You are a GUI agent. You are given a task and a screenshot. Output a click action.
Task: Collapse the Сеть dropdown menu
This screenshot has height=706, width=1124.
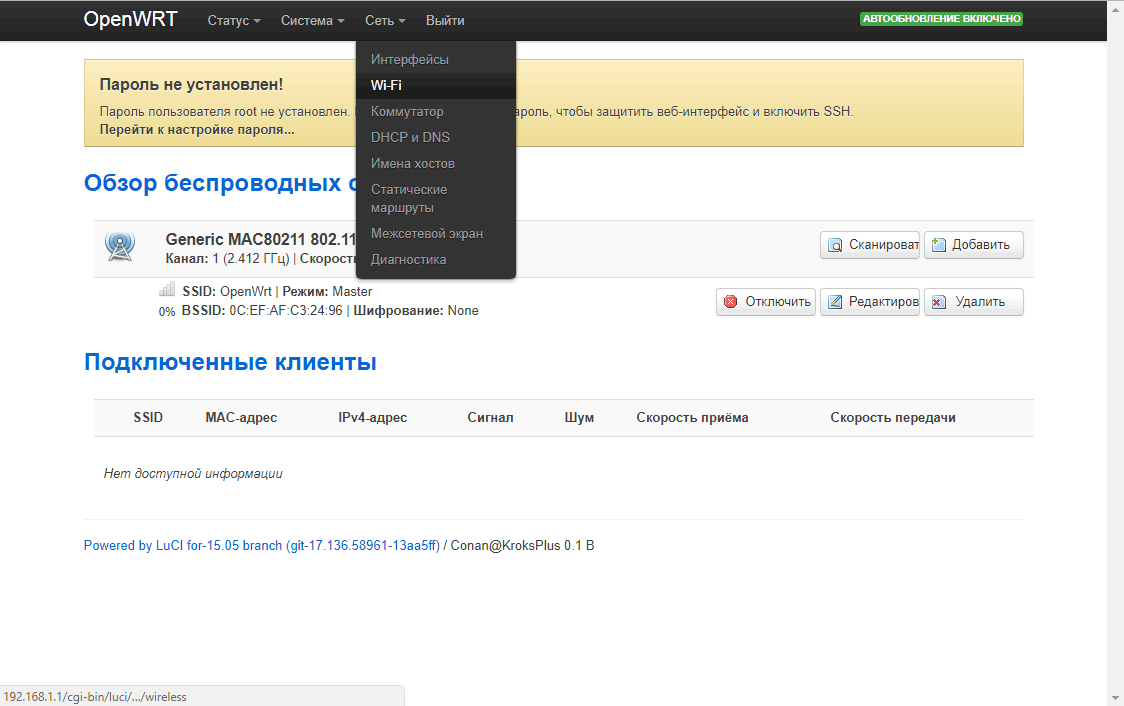[385, 21]
